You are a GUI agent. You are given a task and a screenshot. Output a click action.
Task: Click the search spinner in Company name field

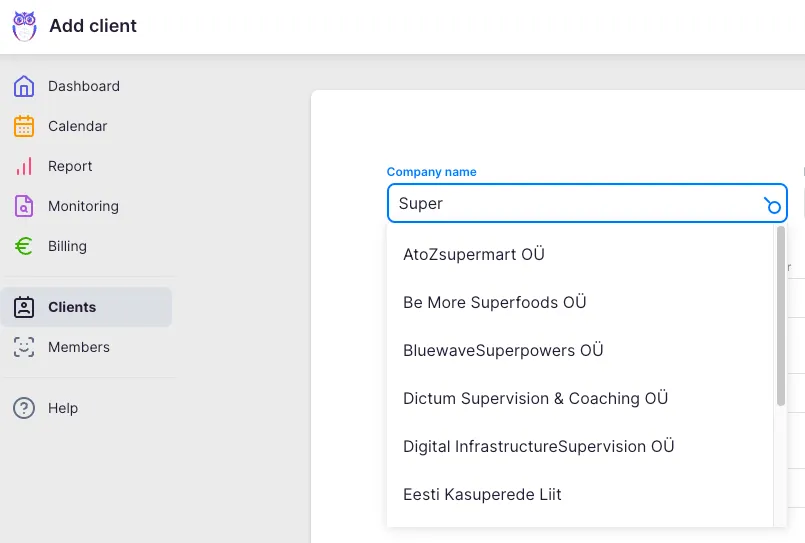771,205
